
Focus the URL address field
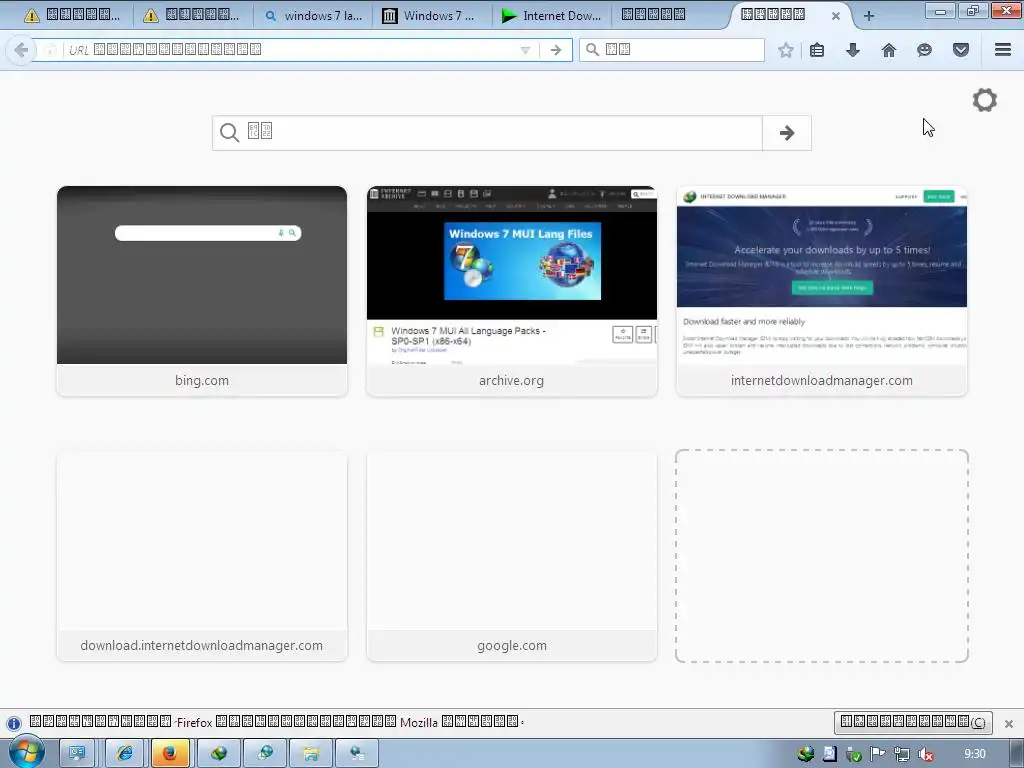point(294,50)
